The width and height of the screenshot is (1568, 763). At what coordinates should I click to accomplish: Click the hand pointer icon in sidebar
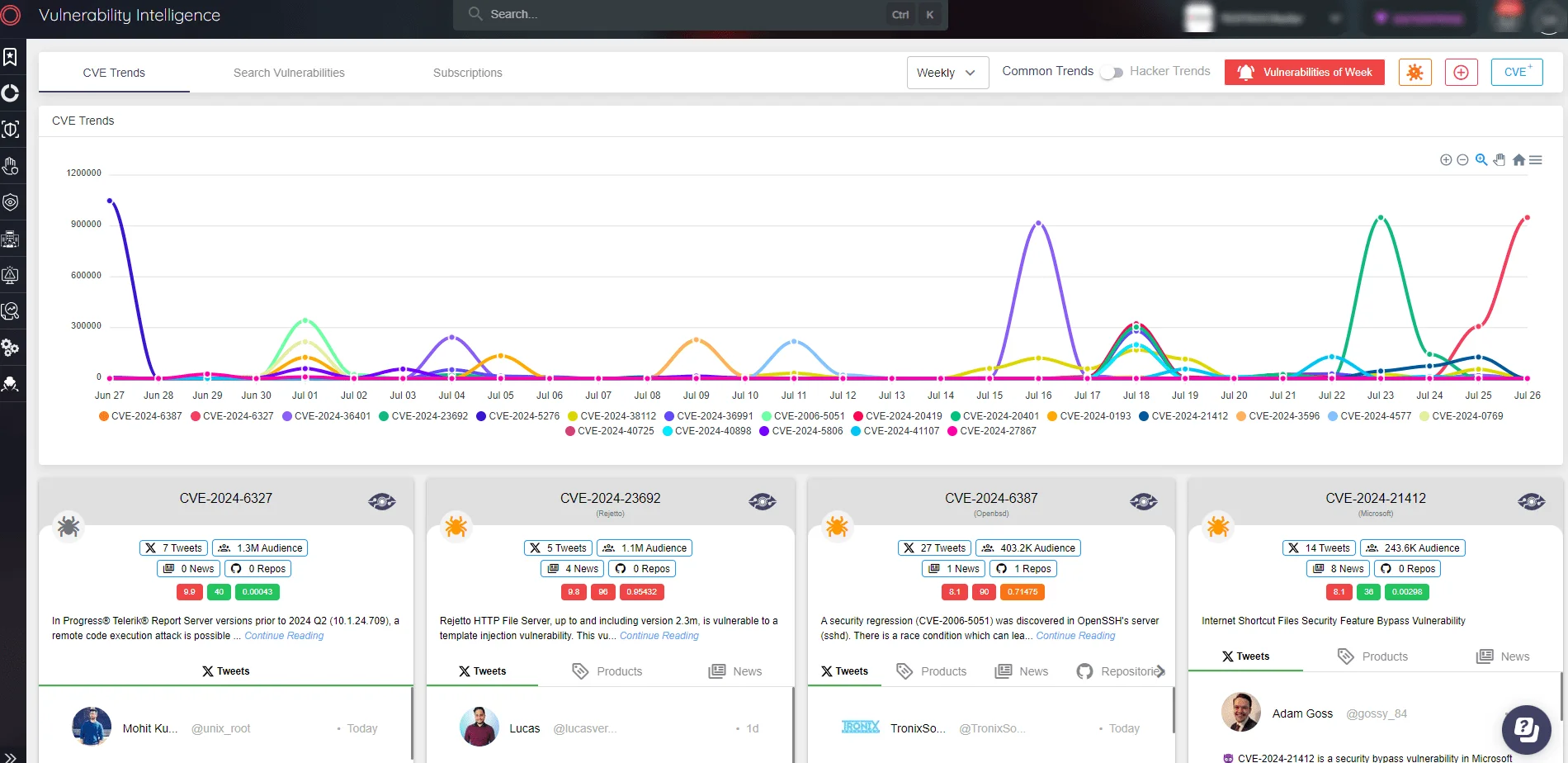pos(10,166)
